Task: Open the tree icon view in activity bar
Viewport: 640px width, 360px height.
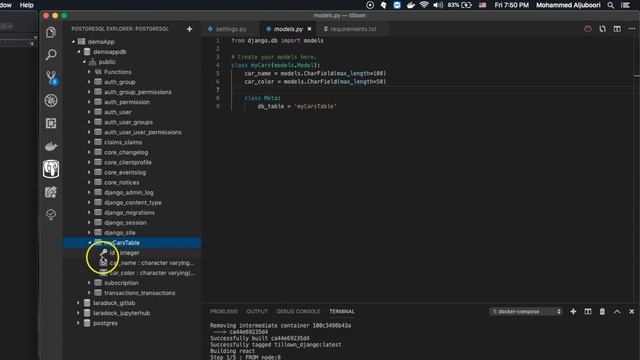Action: pyautogui.click(x=51, y=215)
